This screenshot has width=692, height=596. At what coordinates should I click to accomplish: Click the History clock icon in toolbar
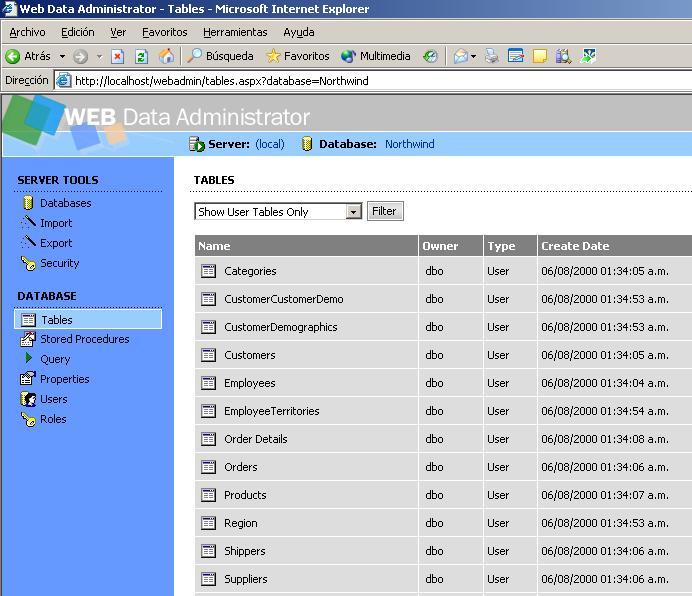click(x=430, y=56)
